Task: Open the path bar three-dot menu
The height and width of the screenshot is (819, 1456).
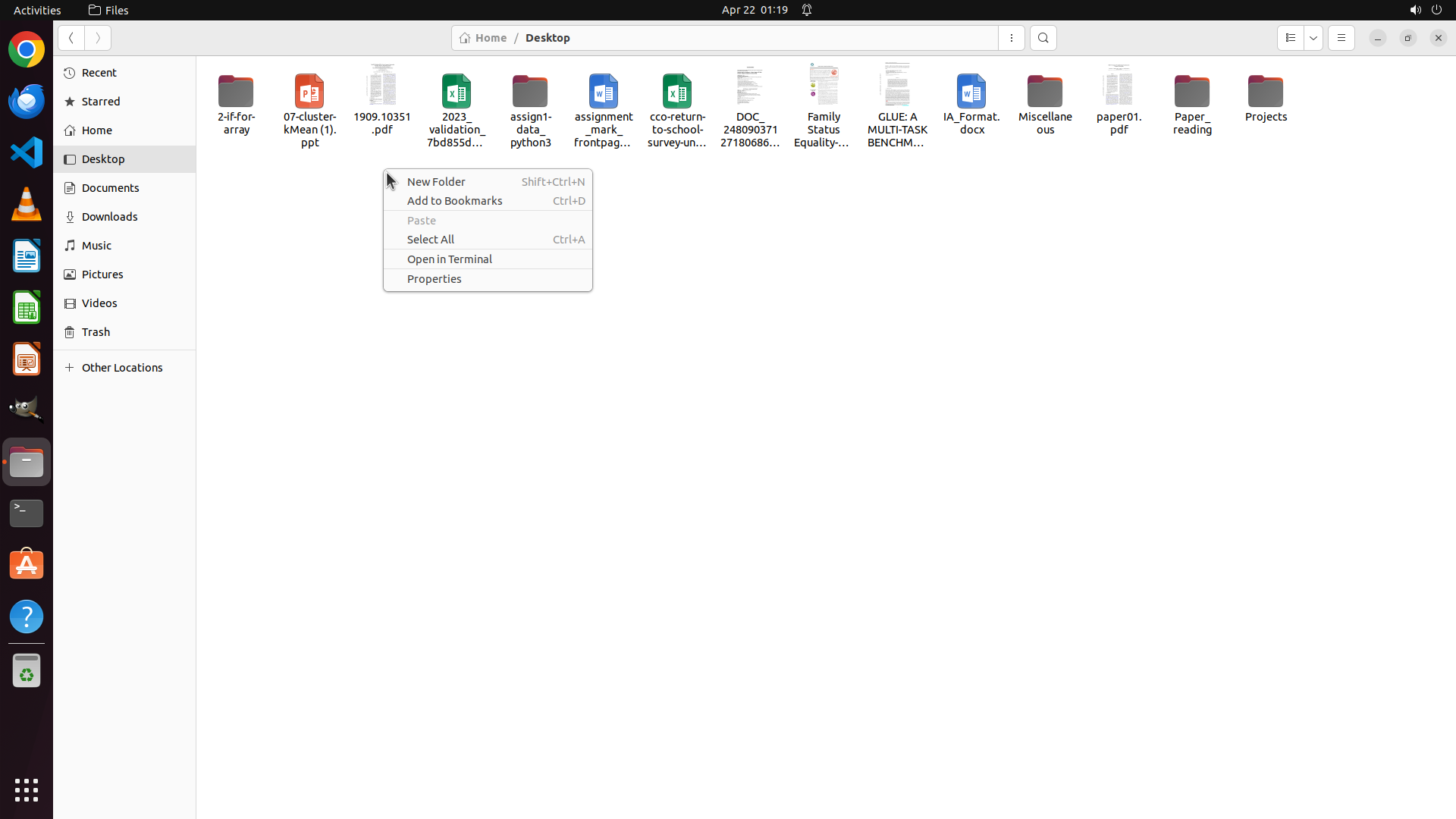Action: pos(1011,38)
